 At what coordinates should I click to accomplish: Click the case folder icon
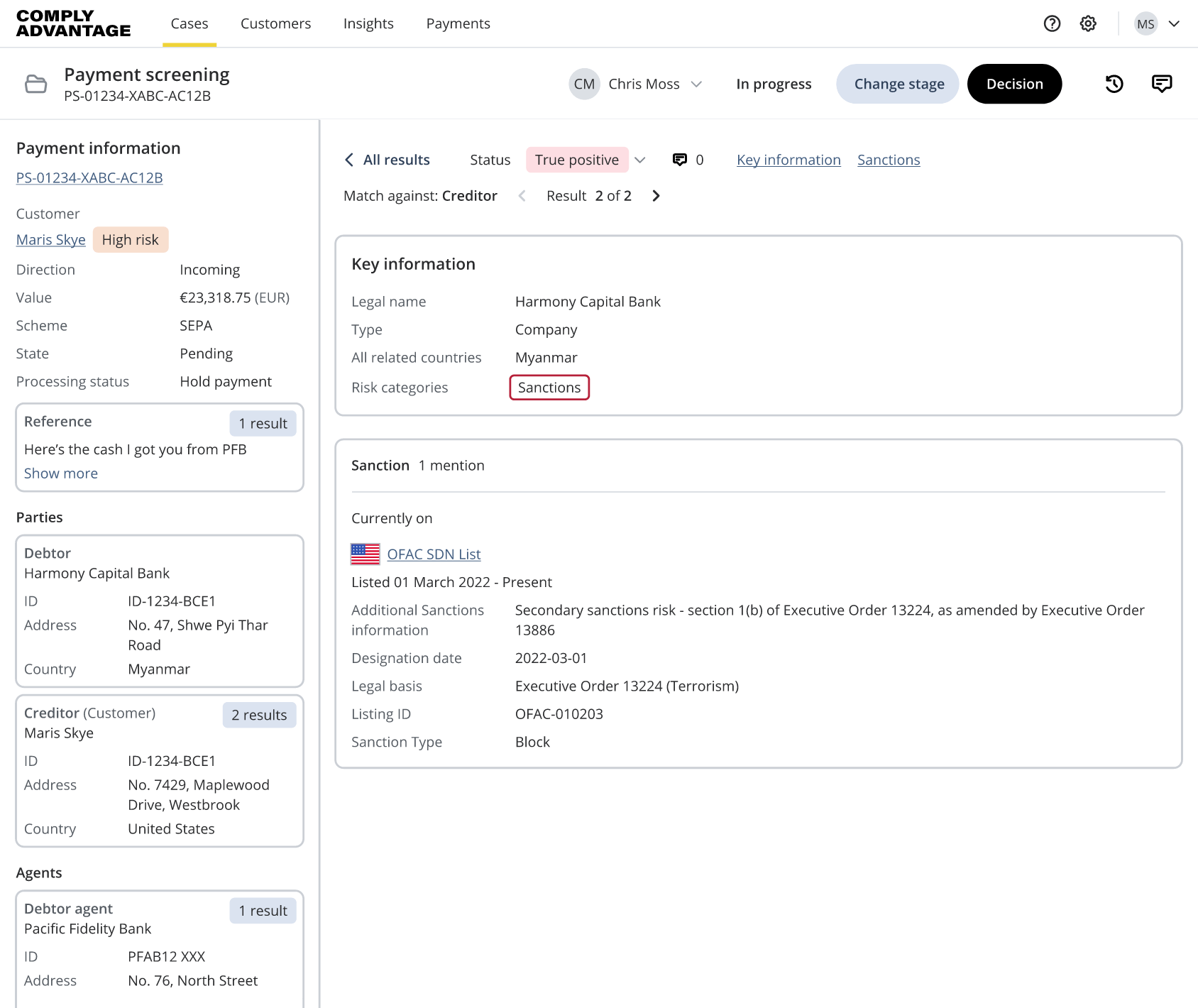click(35, 84)
